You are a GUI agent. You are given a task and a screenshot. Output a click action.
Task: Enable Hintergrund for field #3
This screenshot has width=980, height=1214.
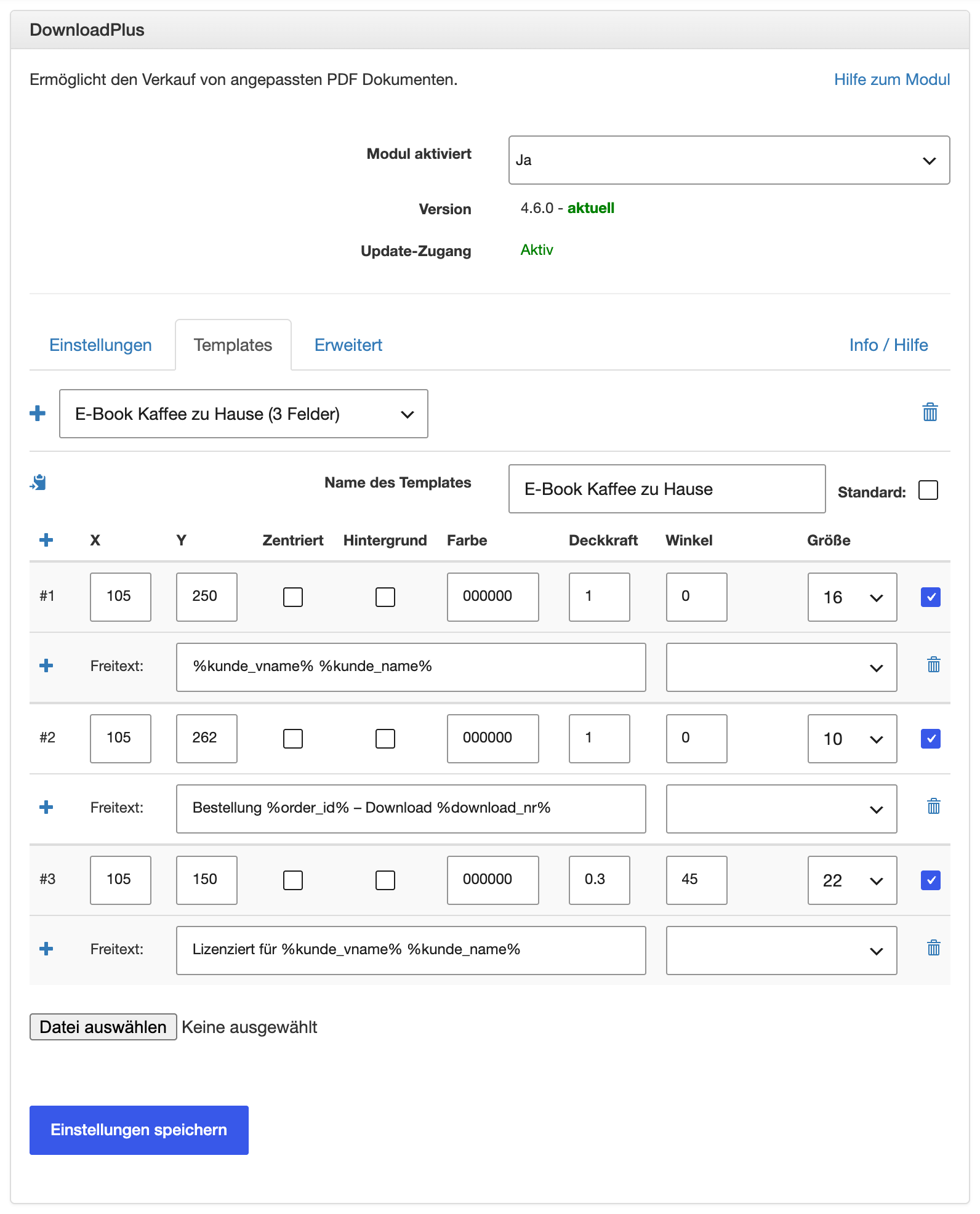tap(385, 880)
